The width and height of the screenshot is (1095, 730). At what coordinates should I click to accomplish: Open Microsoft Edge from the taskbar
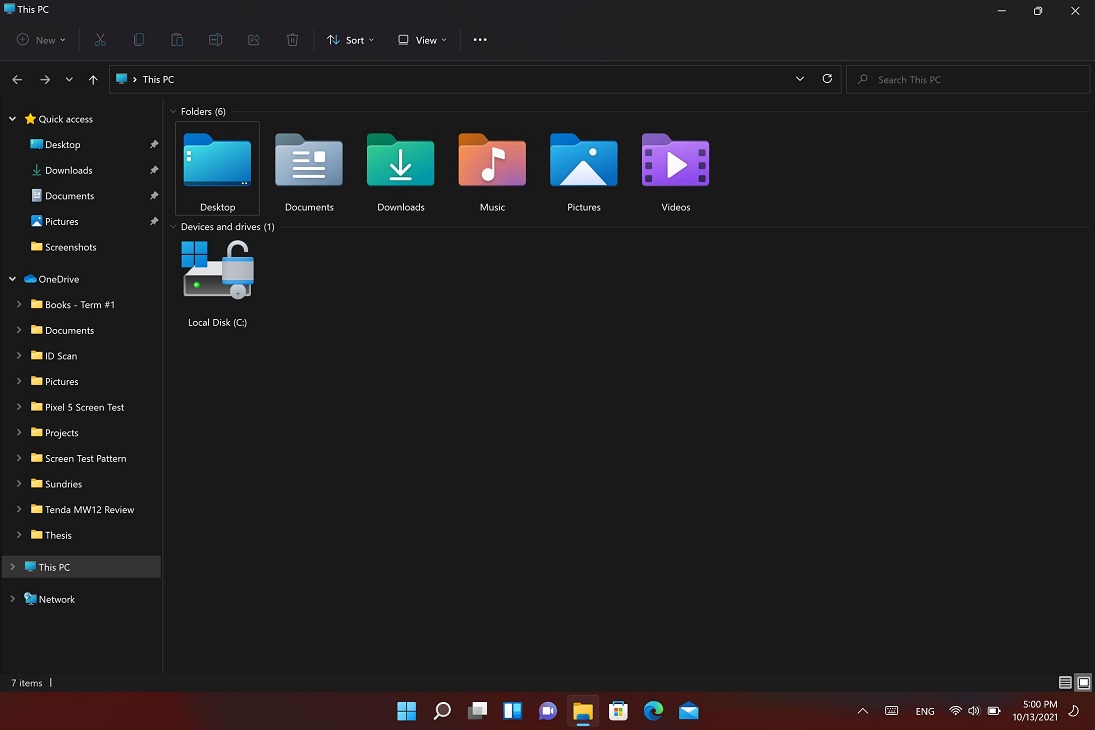653,711
